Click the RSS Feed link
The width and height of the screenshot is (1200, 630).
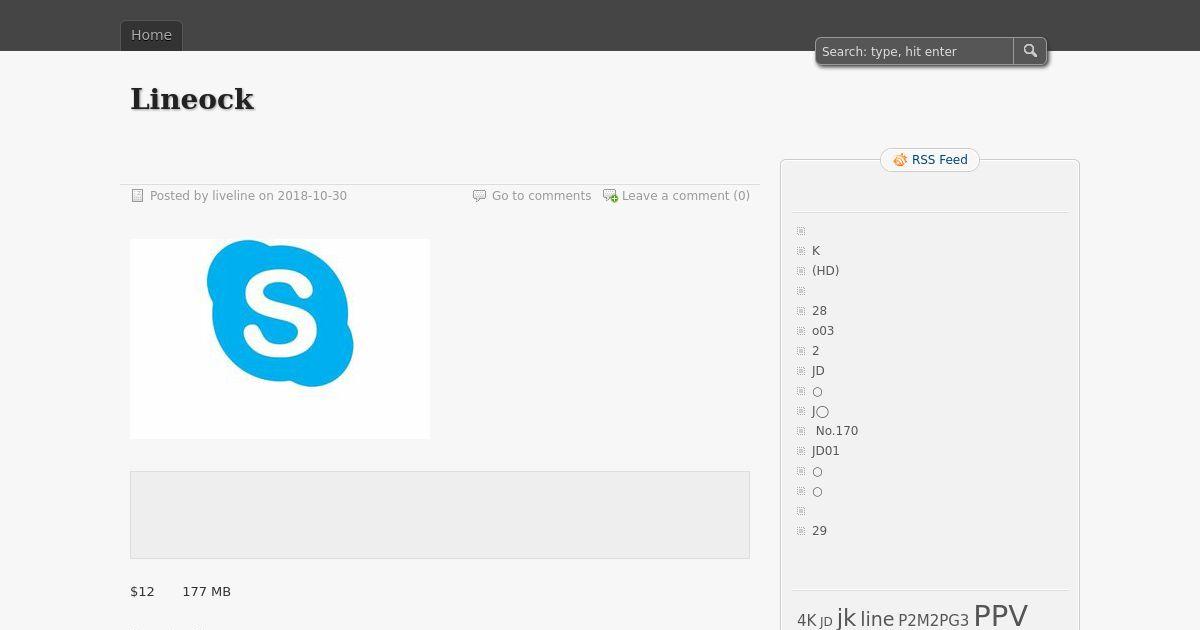(x=939, y=160)
